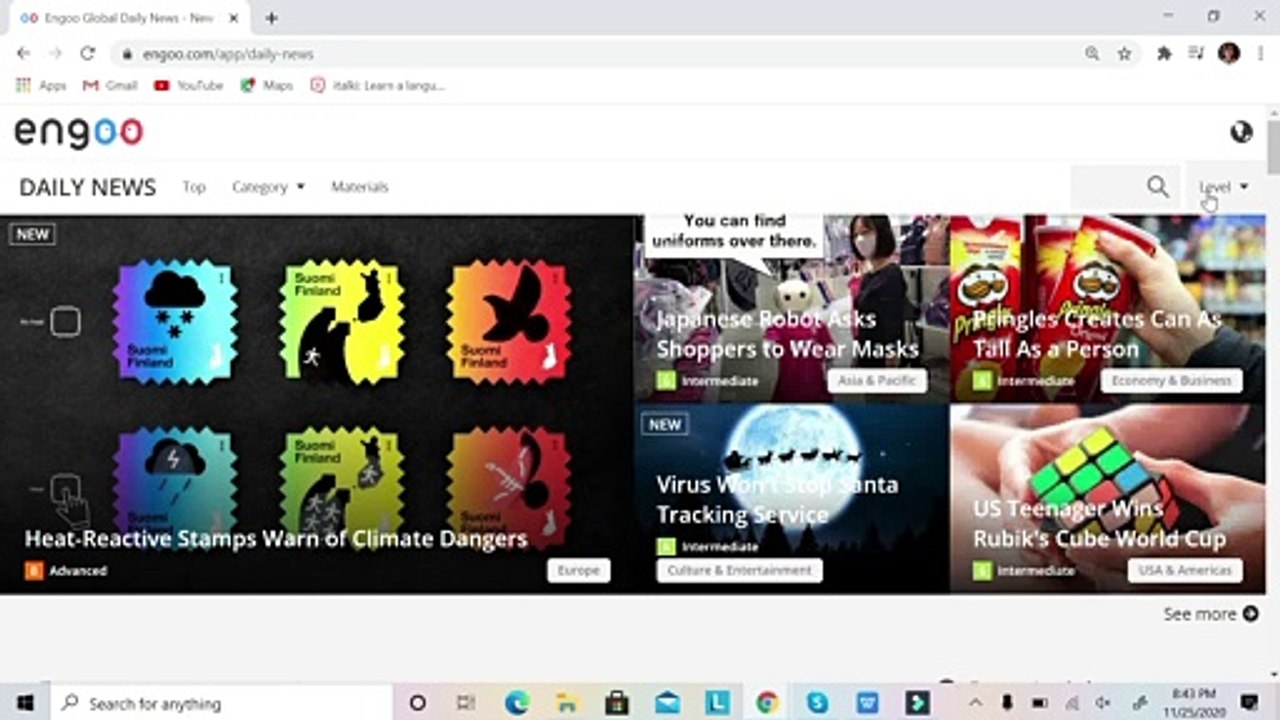Click the volume icon in system tray

(x=1104, y=703)
